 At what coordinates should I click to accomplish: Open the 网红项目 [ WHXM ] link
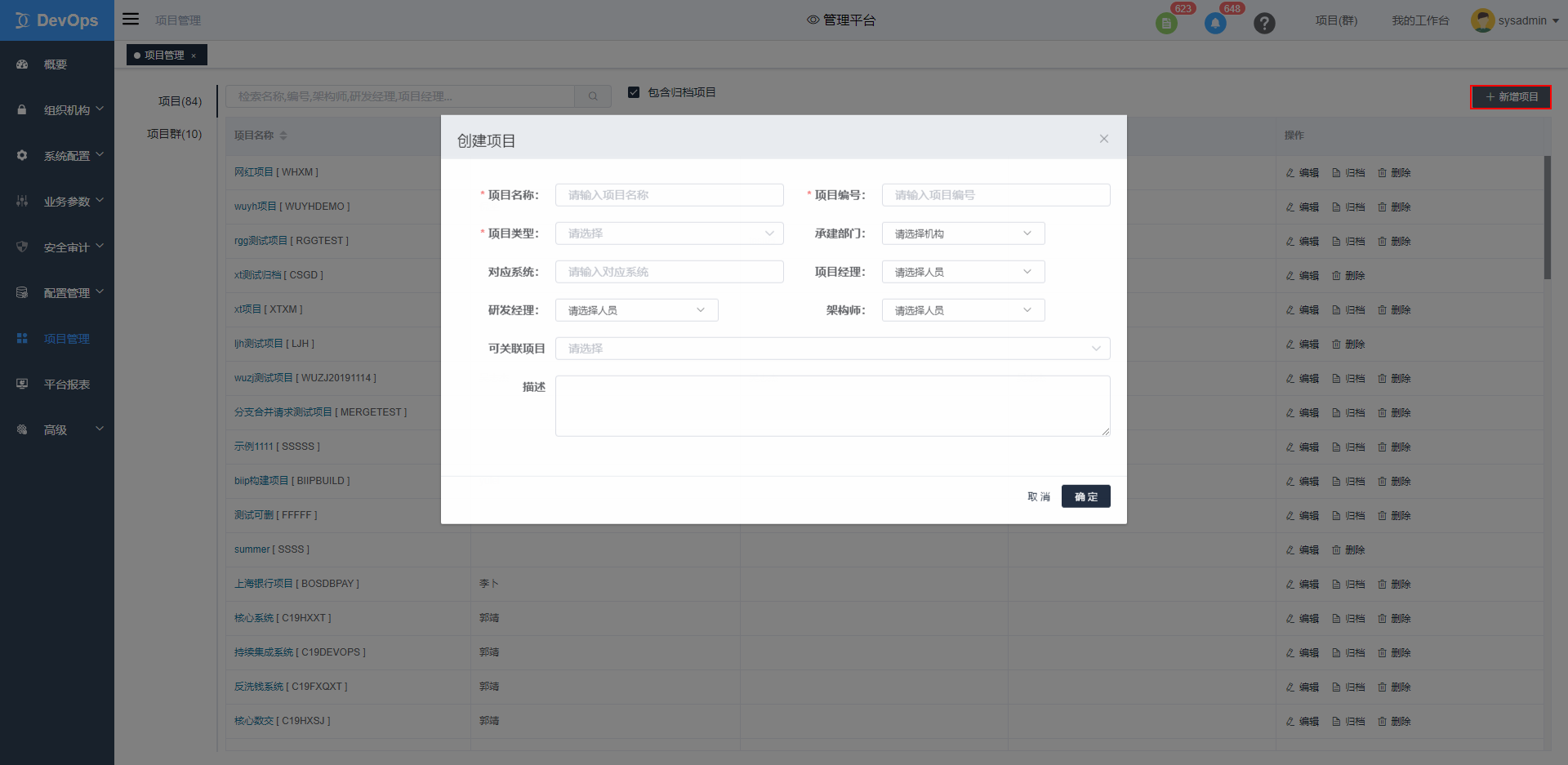[x=276, y=172]
